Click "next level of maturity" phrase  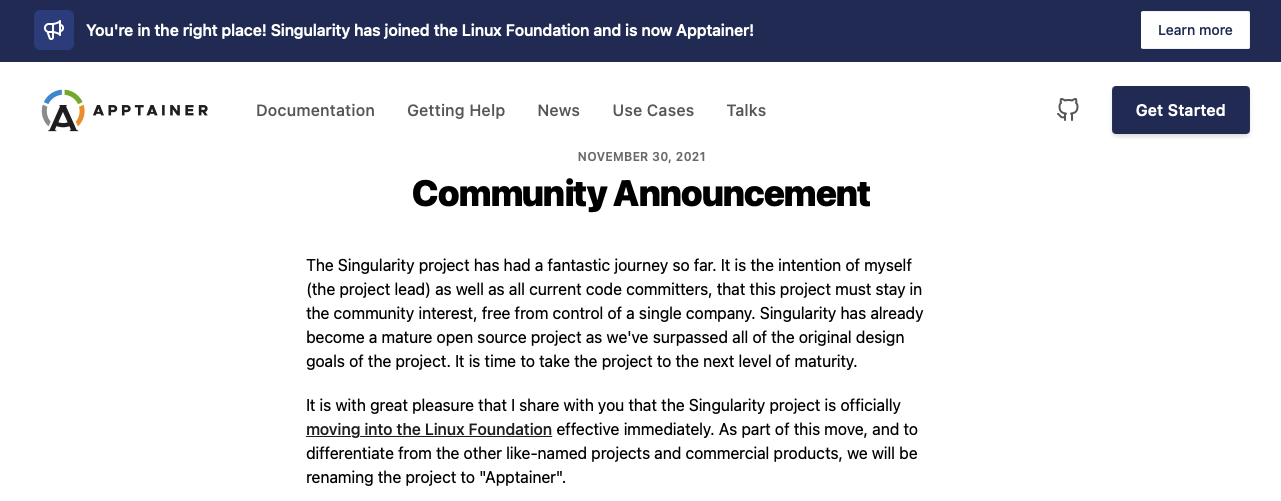click(x=770, y=362)
